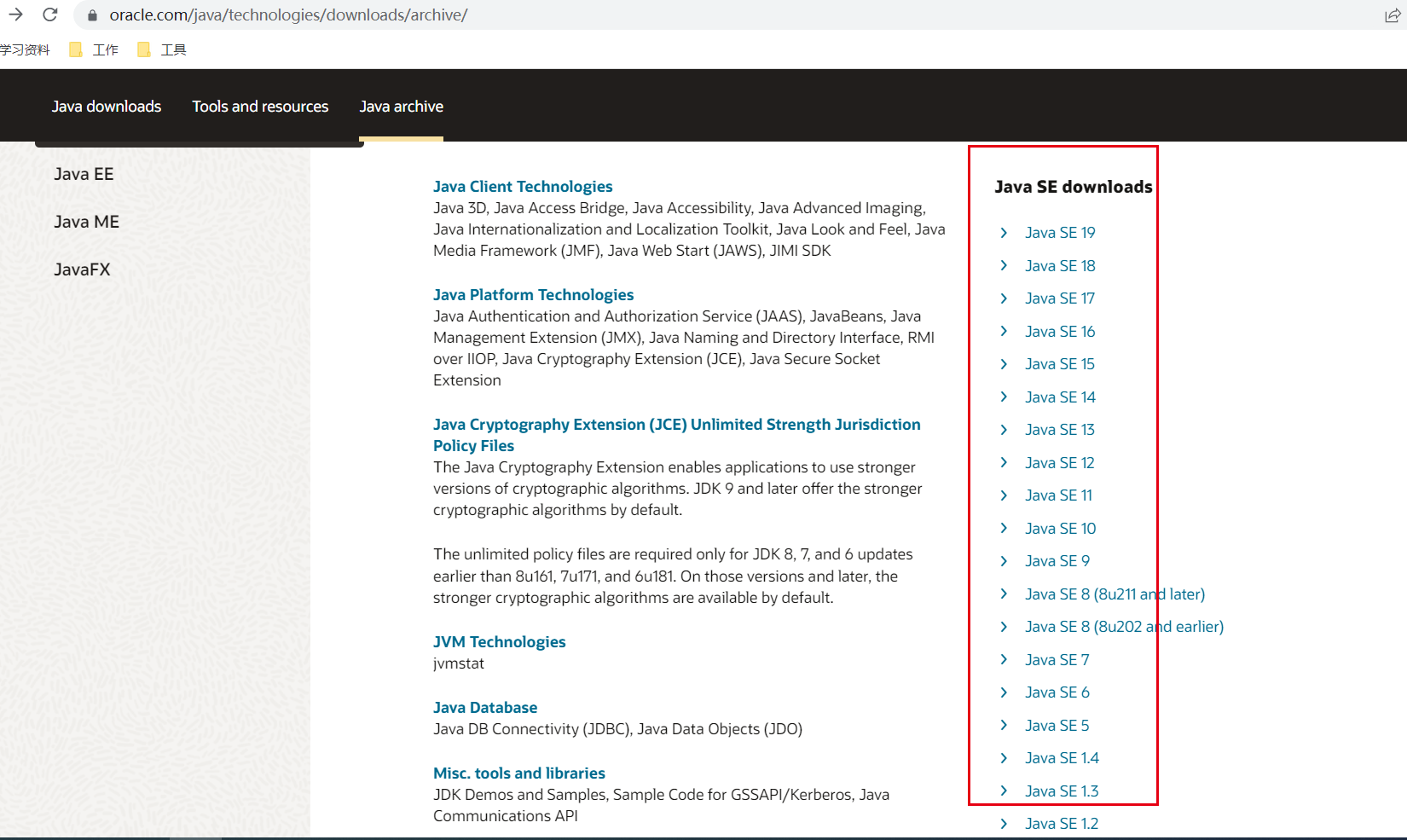Click chevron beside Java SE 7
1407x840 pixels.
(1004, 660)
